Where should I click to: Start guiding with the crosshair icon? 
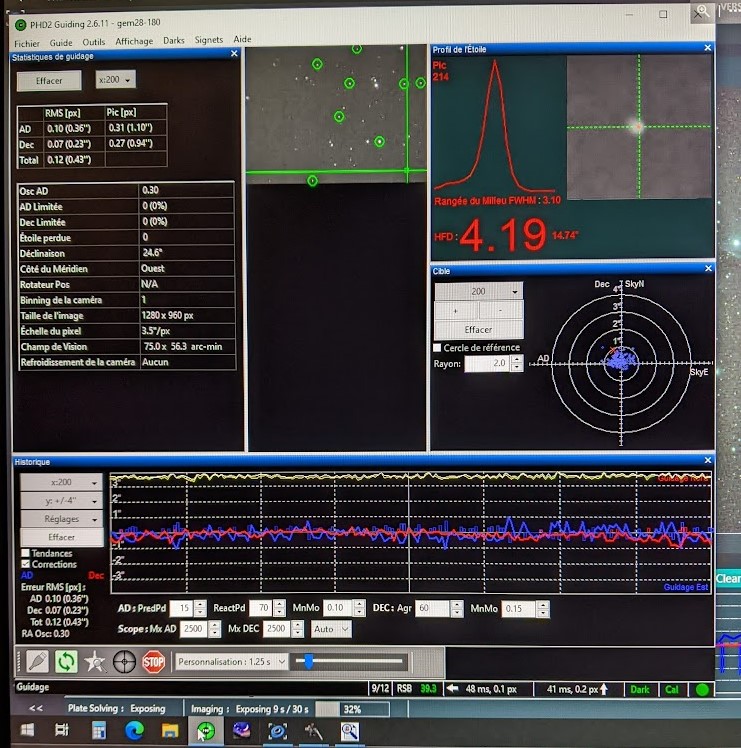[x=124, y=662]
